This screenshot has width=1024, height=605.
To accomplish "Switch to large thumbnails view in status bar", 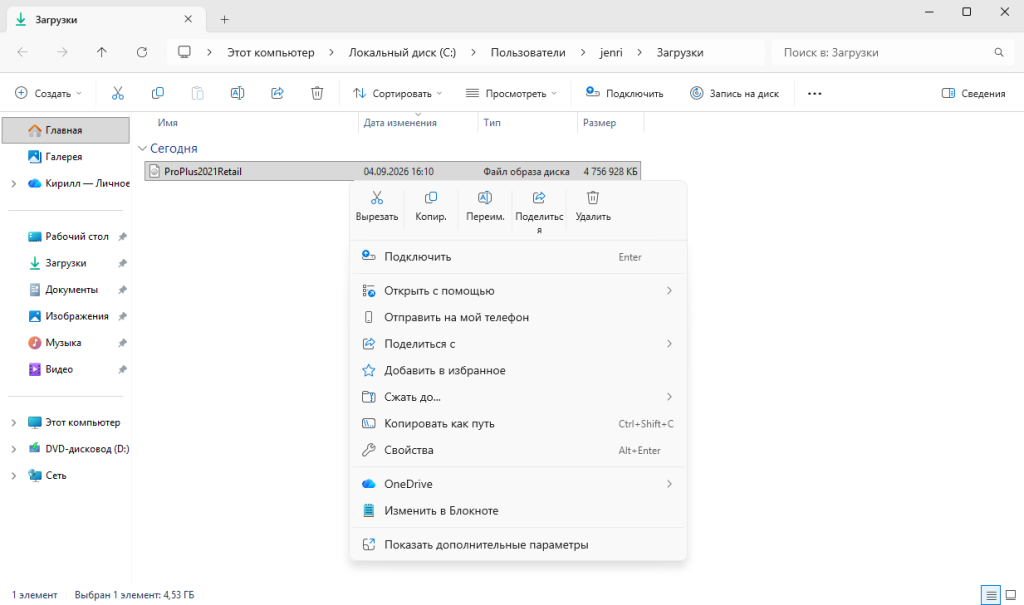I will (x=1010, y=595).
